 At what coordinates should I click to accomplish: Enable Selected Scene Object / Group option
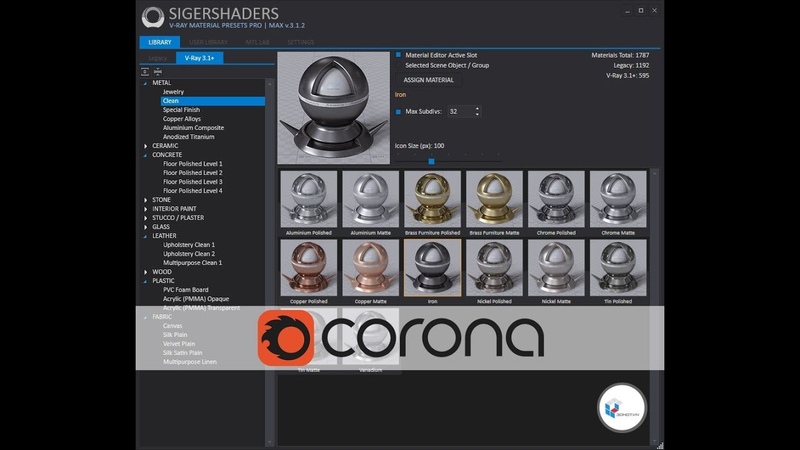[398, 65]
